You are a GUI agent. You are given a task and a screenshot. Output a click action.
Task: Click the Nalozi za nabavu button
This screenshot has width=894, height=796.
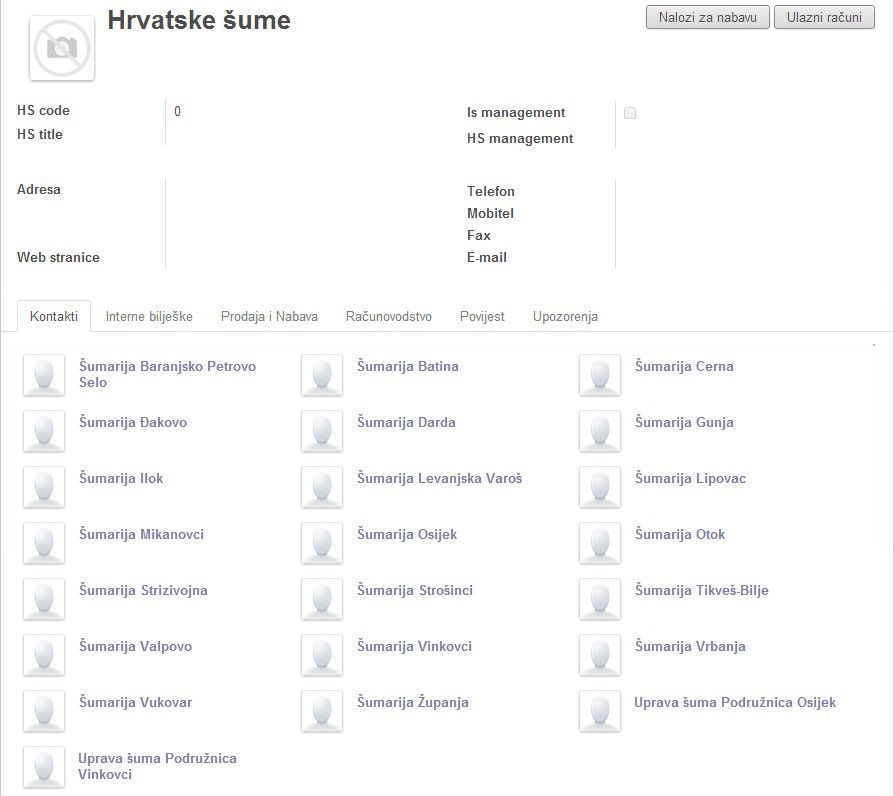tap(707, 17)
